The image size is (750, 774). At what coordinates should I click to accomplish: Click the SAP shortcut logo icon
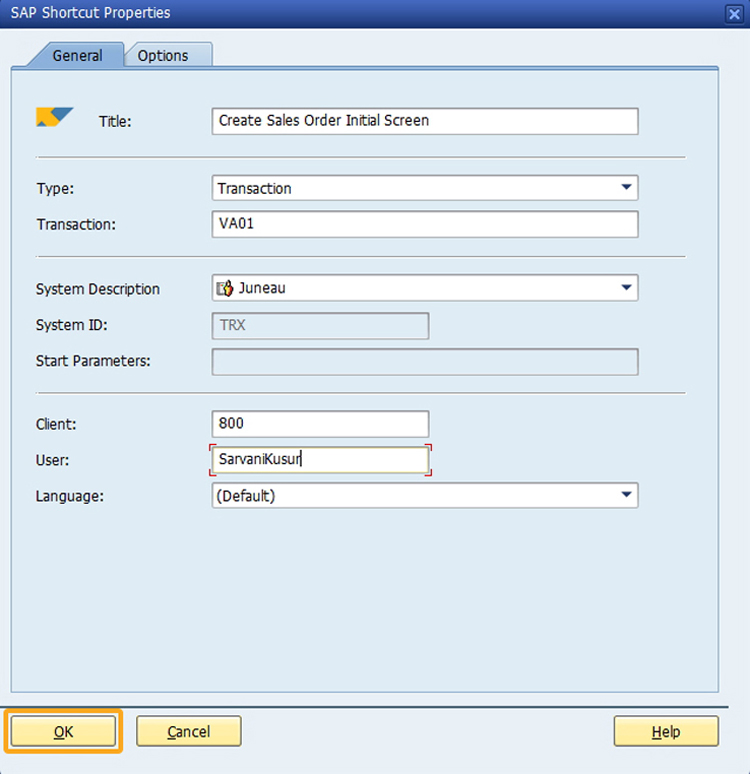(54, 118)
